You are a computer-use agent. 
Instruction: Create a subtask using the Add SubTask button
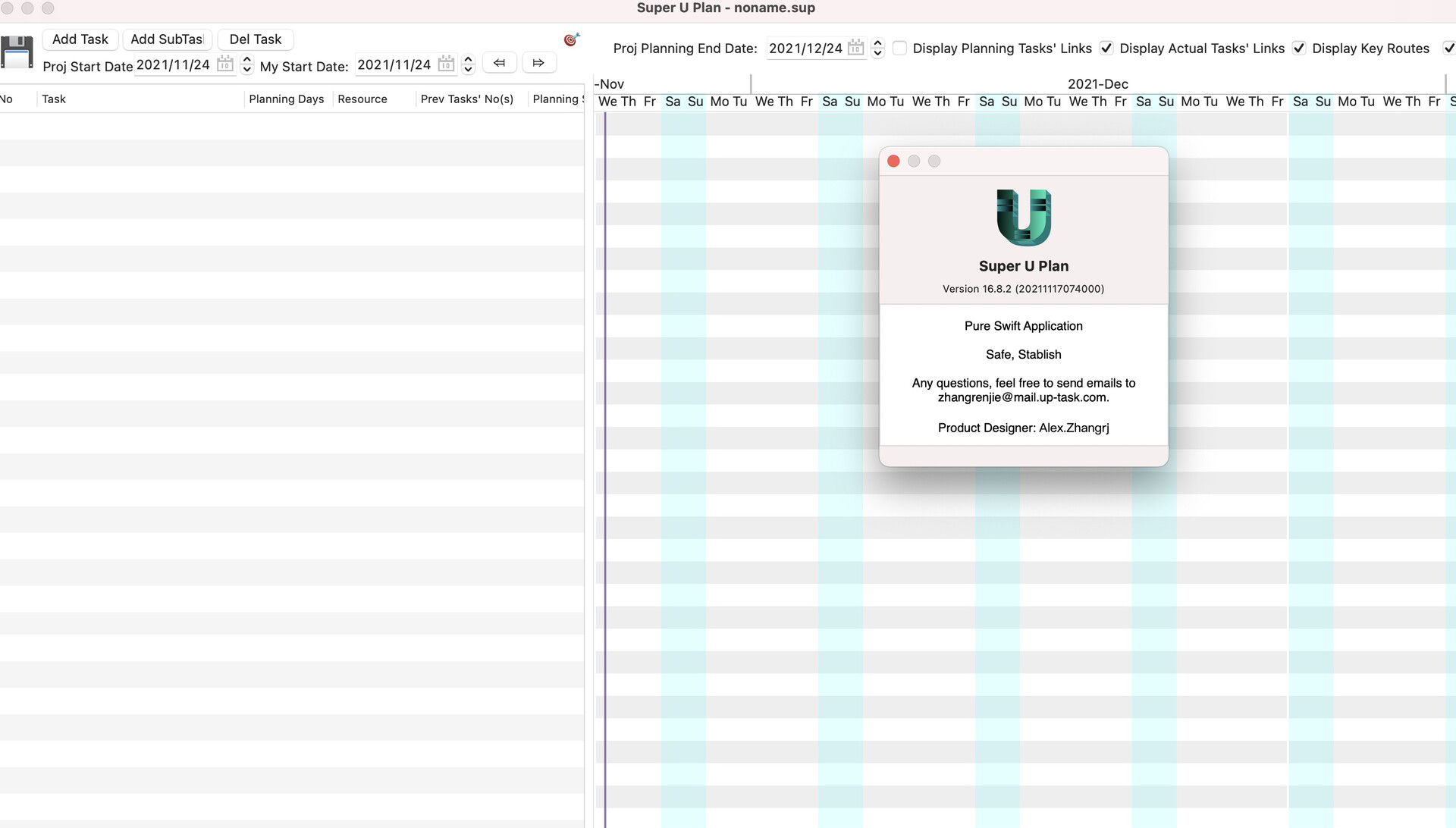point(167,39)
